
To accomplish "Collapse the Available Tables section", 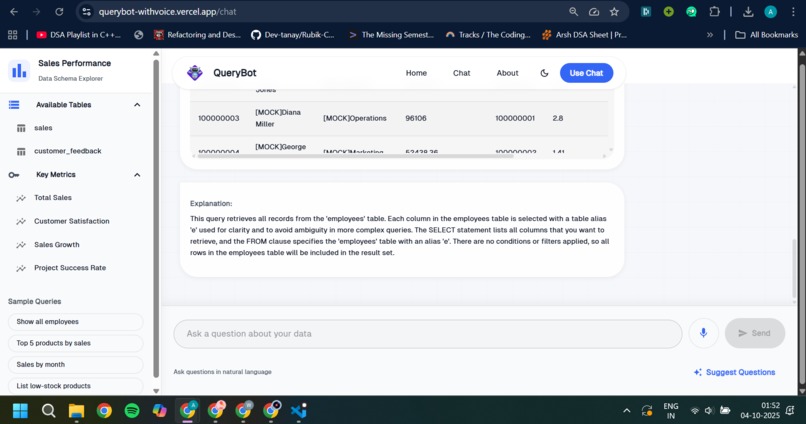I will click(x=137, y=105).
